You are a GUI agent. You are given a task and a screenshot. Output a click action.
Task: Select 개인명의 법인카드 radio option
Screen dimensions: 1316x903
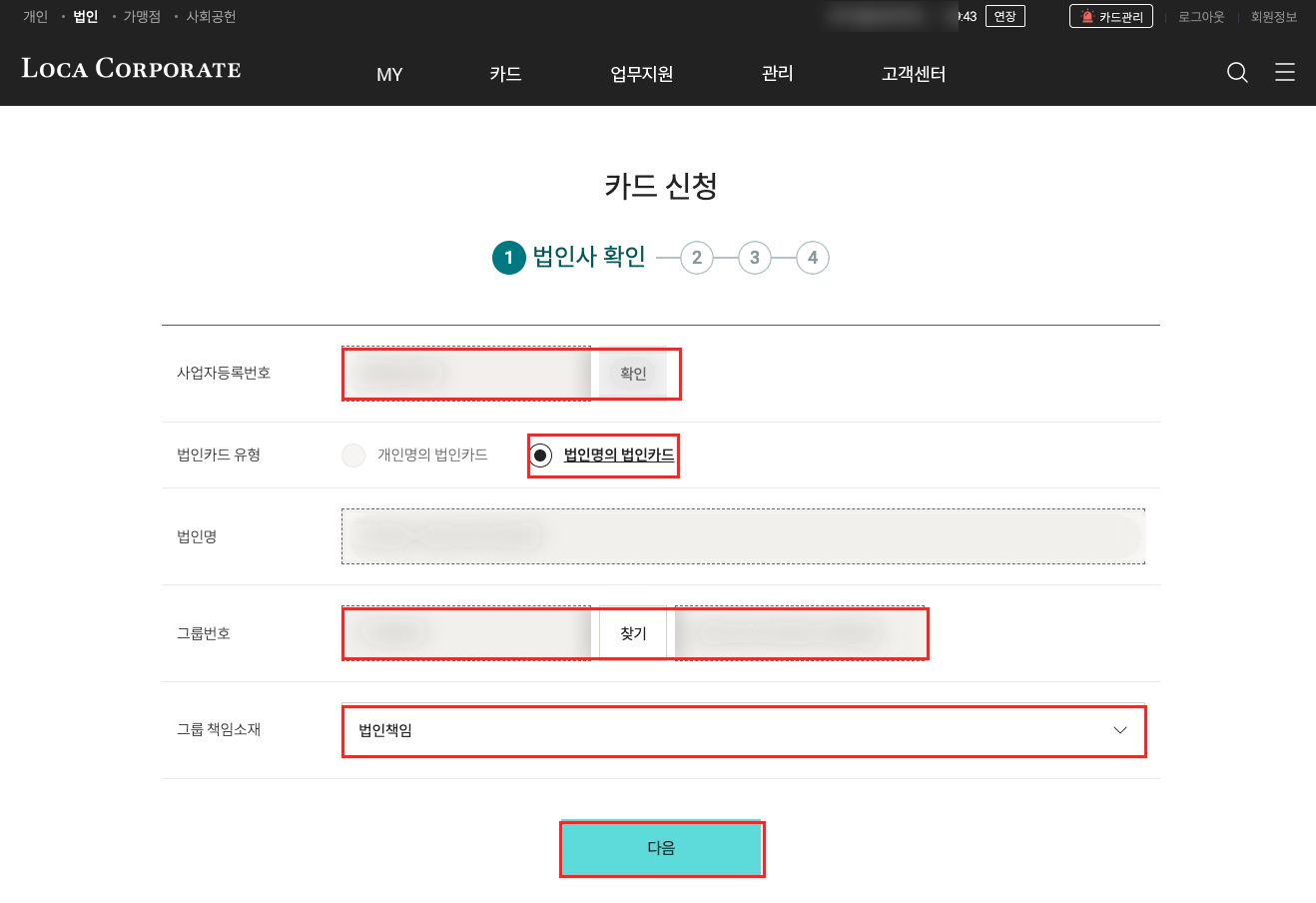click(x=353, y=455)
